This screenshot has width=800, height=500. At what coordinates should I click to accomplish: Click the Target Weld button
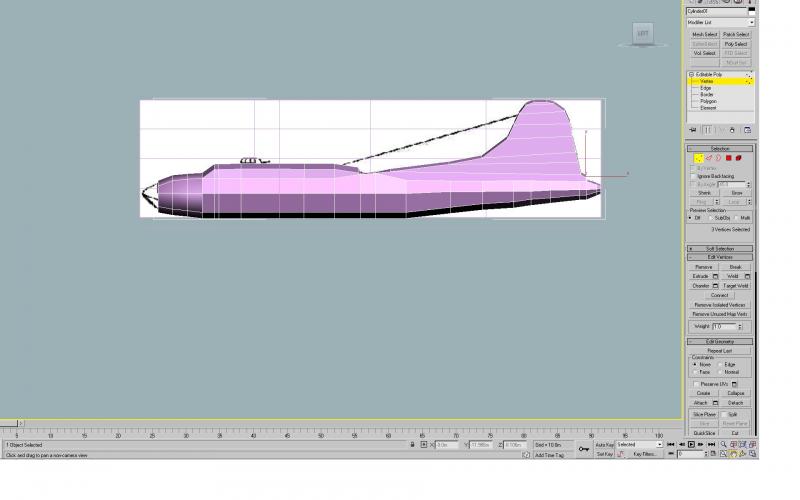click(735, 286)
